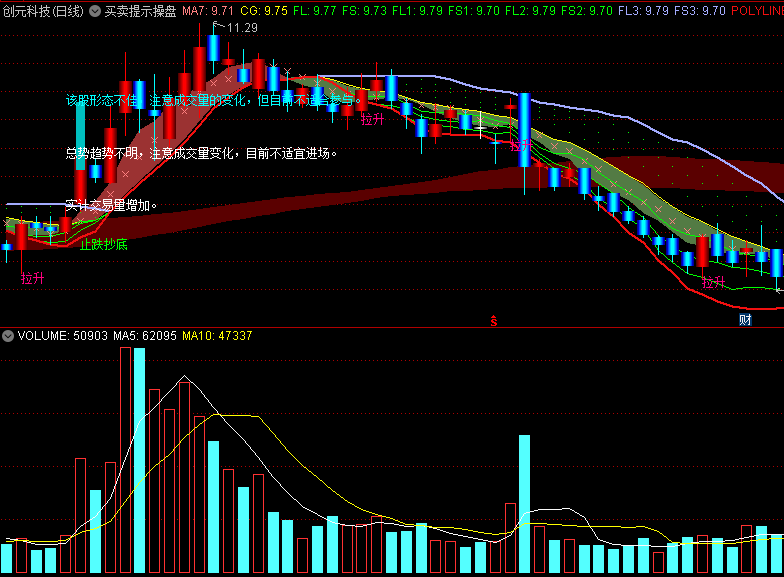Click the MA10: 47337 volume label

[x=217, y=336]
